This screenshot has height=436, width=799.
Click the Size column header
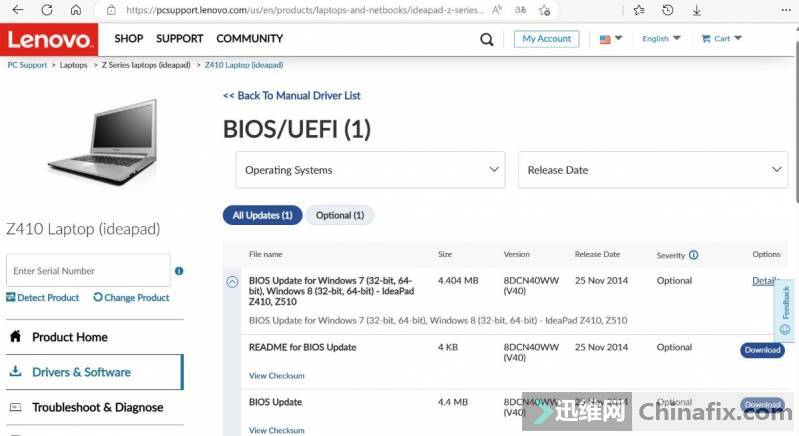click(x=445, y=254)
